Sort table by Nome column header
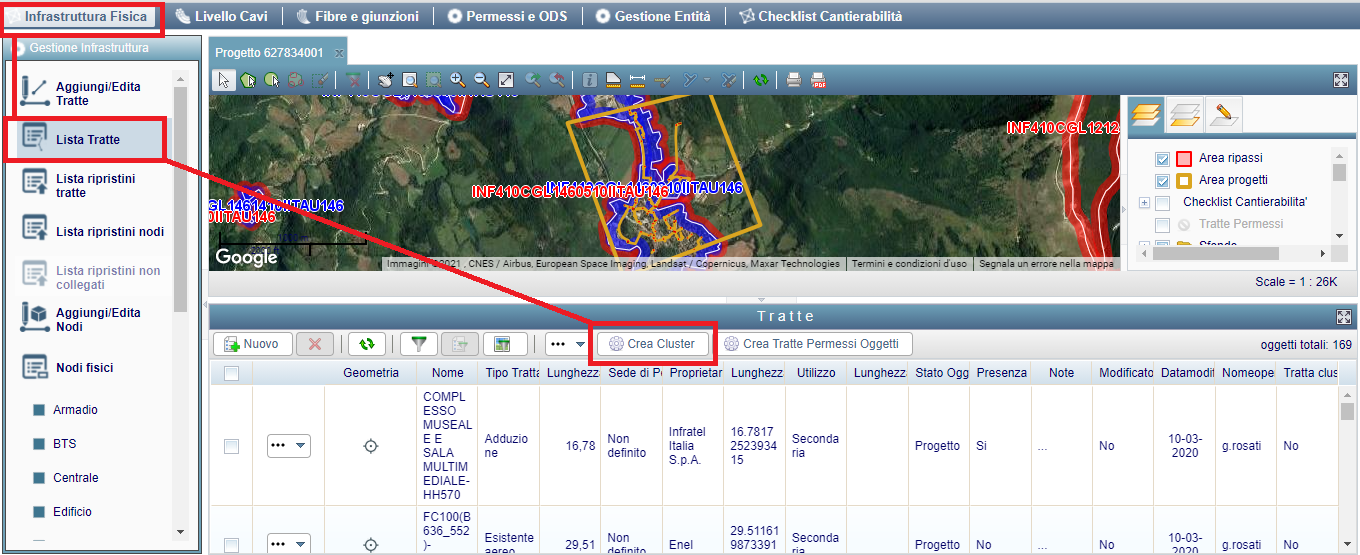 tap(447, 373)
